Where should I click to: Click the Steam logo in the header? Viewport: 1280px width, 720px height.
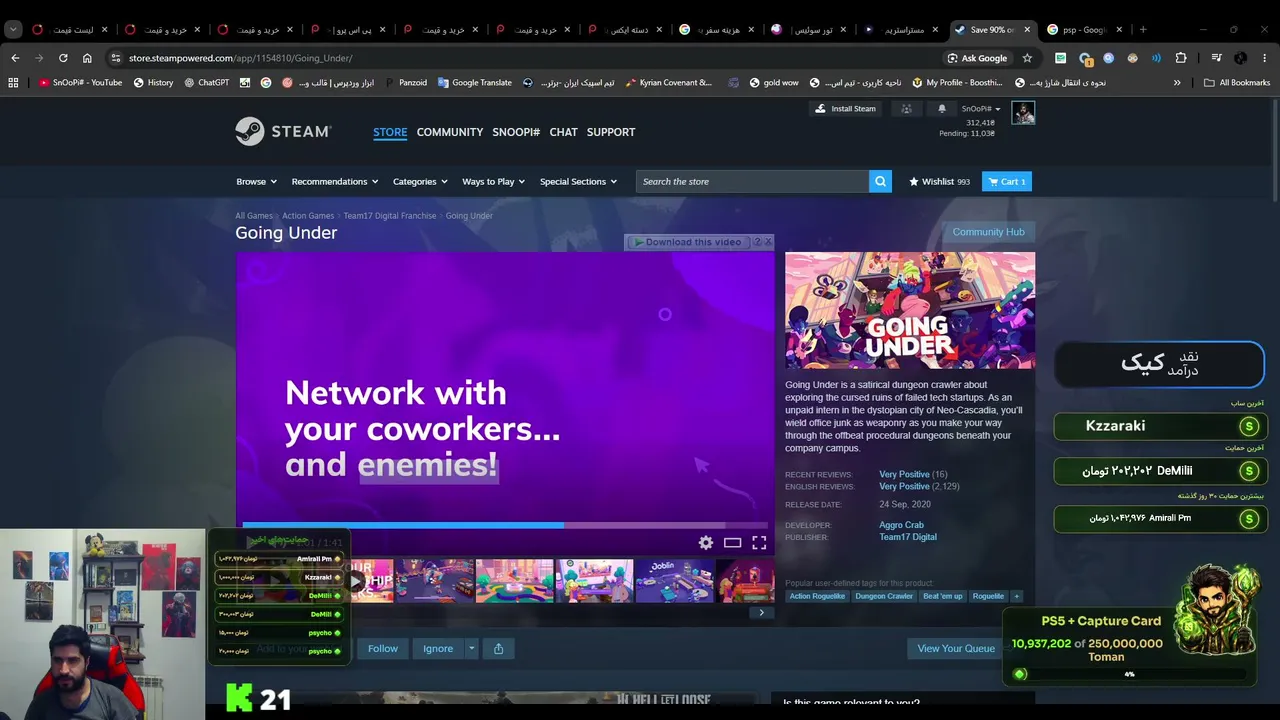pyautogui.click(x=283, y=131)
